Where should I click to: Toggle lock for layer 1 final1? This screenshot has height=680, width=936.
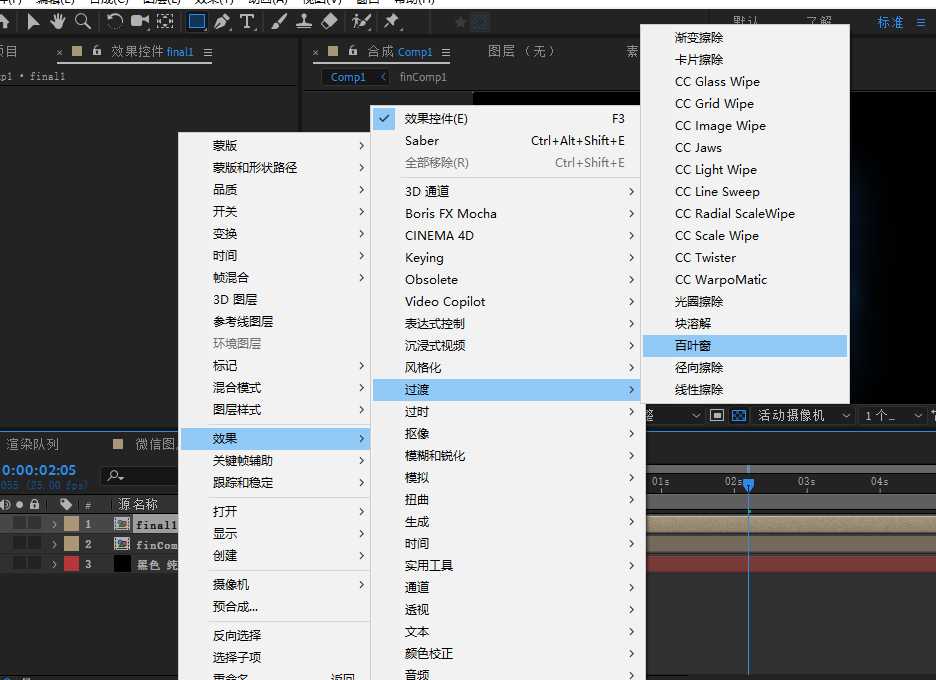point(35,524)
